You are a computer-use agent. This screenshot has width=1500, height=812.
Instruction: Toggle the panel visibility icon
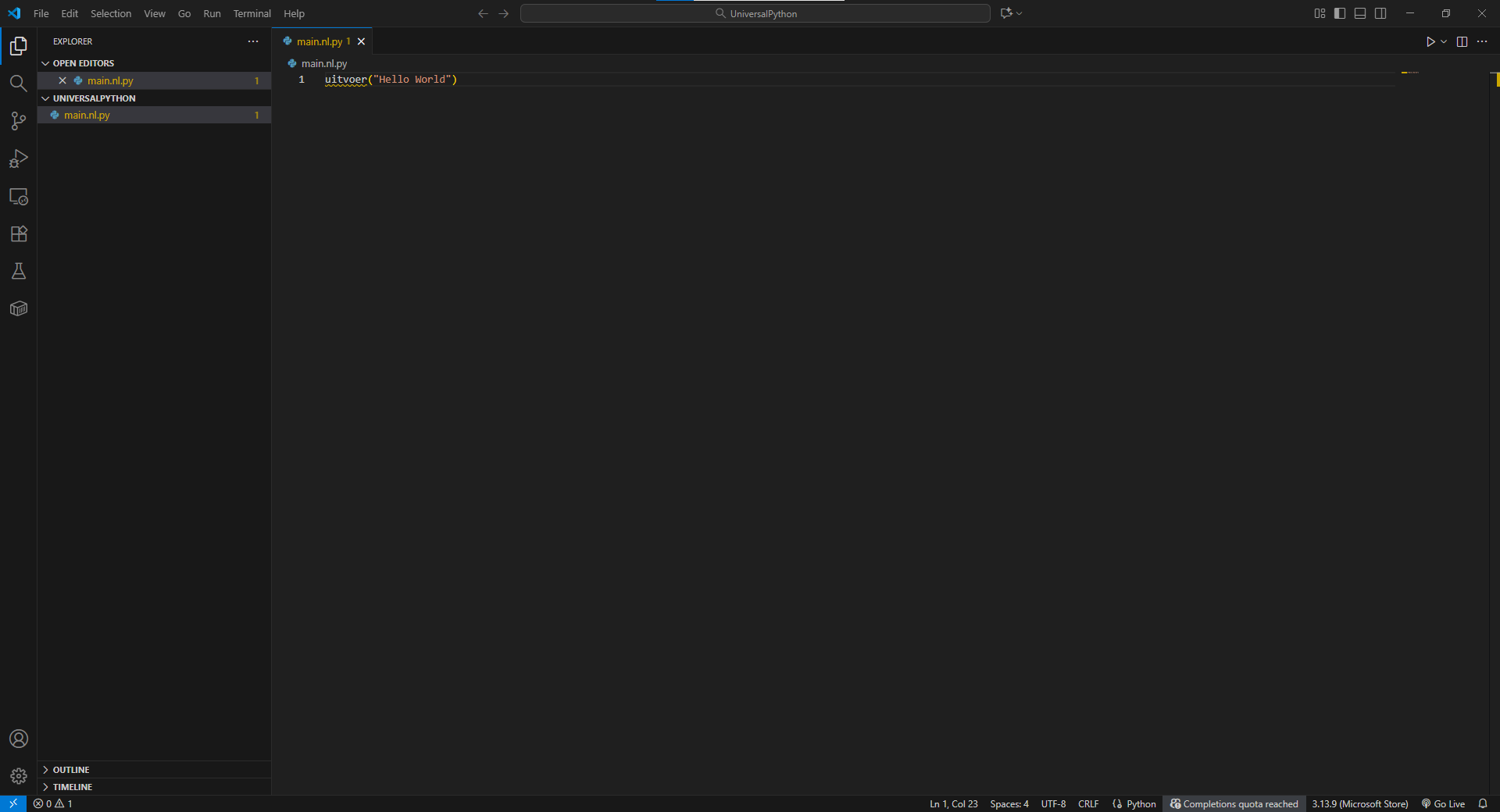click(x=1360, y=12)
